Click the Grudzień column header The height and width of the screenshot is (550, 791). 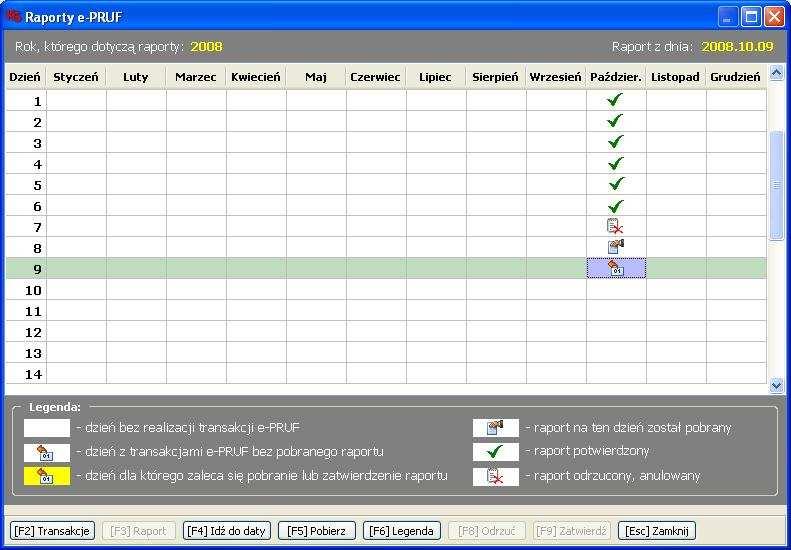[x=736, y=77]
